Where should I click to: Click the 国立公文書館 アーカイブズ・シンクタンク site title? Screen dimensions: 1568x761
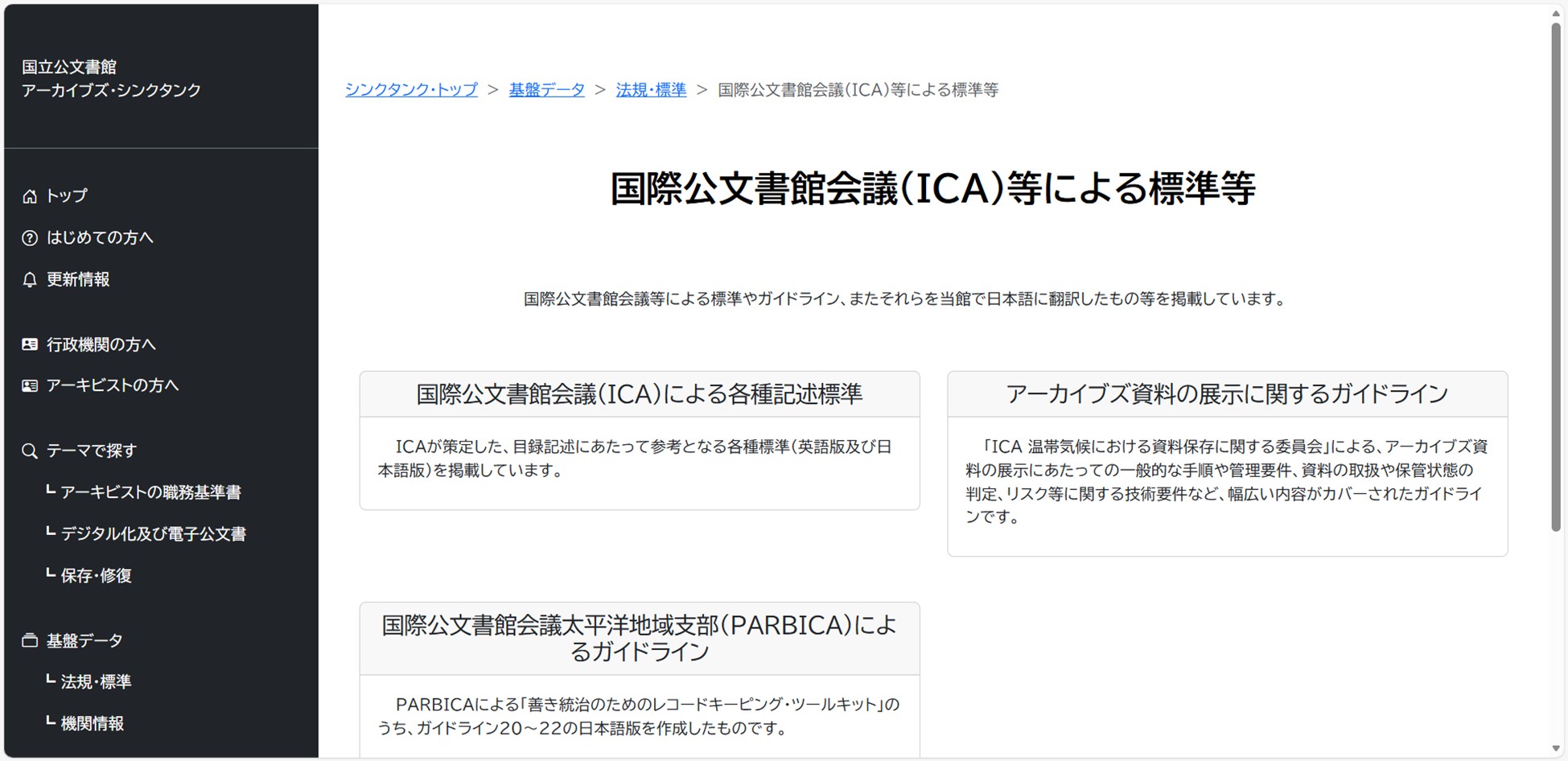[x=111, y=79]
